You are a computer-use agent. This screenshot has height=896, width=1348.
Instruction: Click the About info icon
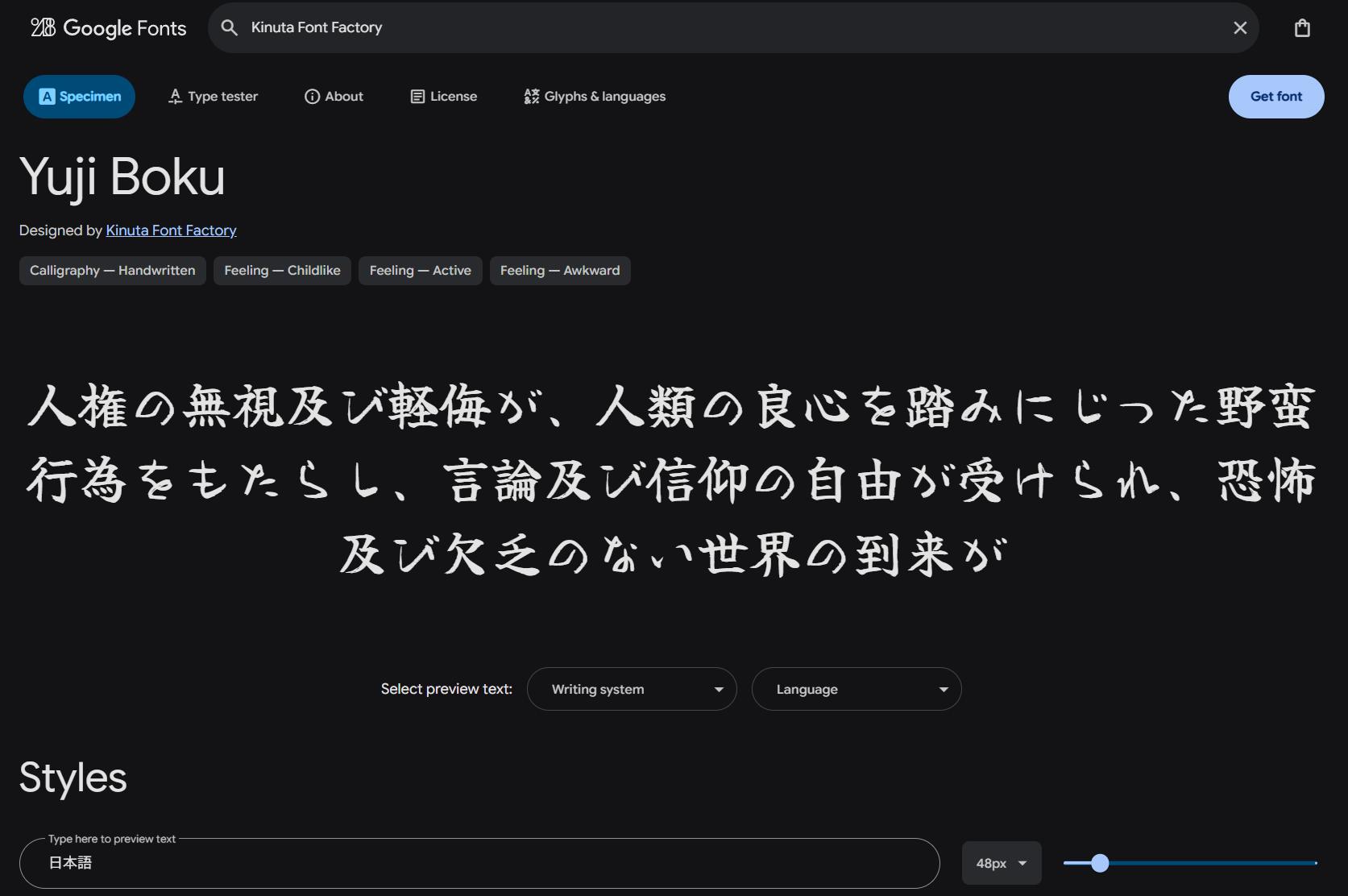coord(312,96)
